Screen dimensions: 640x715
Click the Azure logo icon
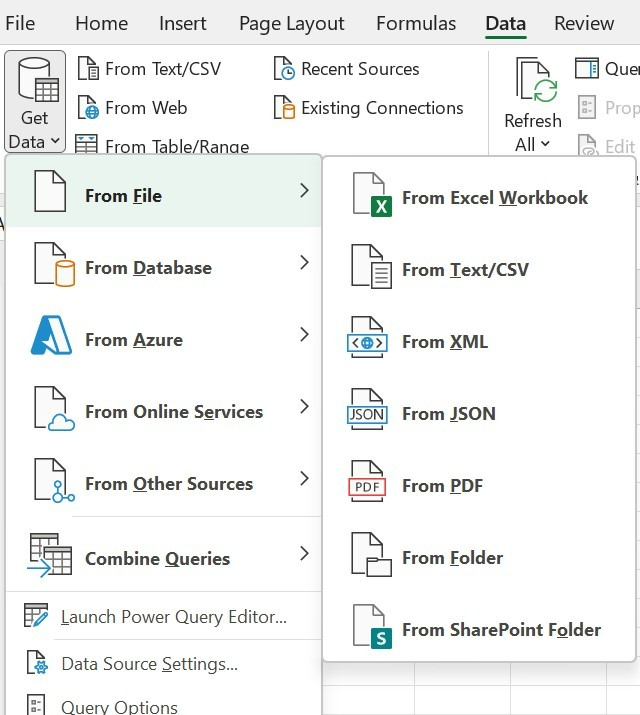point(52,335)
